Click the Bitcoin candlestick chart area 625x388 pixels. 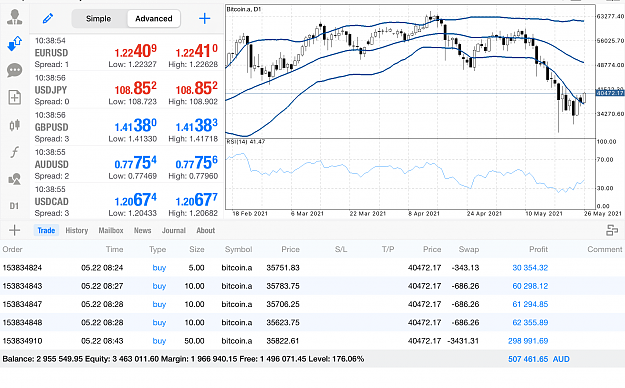[411, 71]
